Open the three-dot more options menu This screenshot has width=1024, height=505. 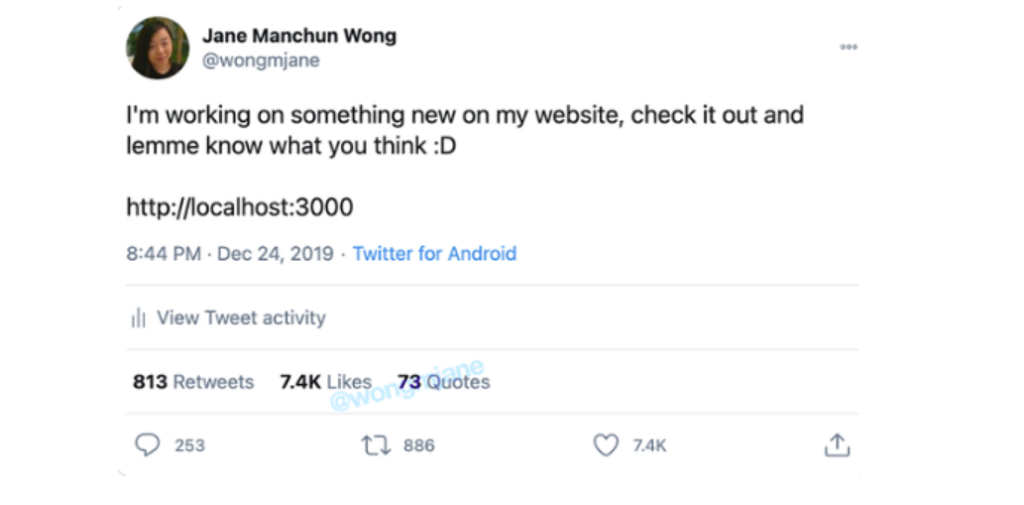coord(848,47)
